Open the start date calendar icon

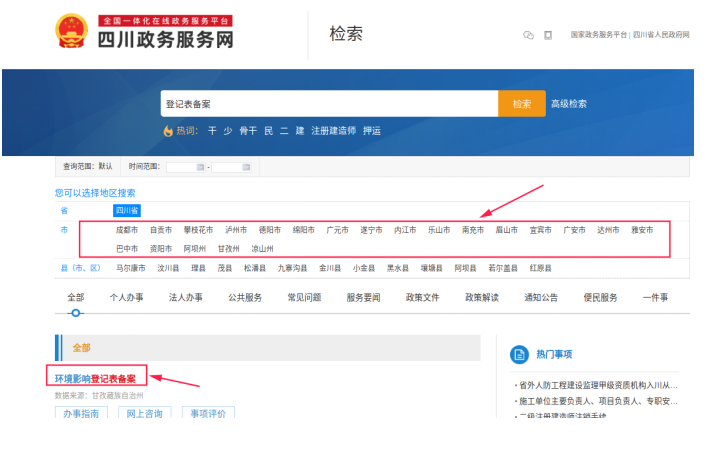(198, 167)
